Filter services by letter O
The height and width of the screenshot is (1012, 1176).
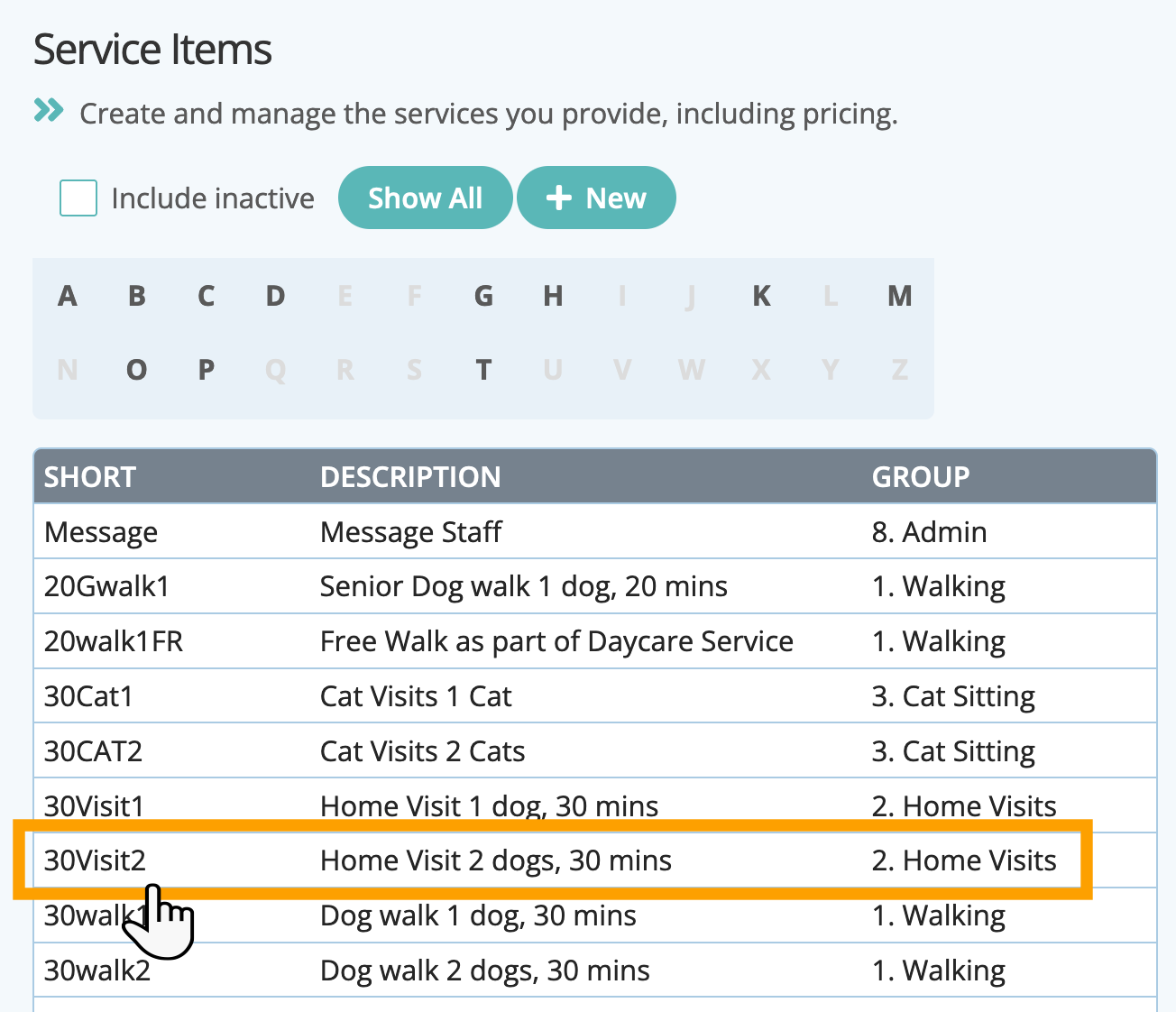pos(137,370)
